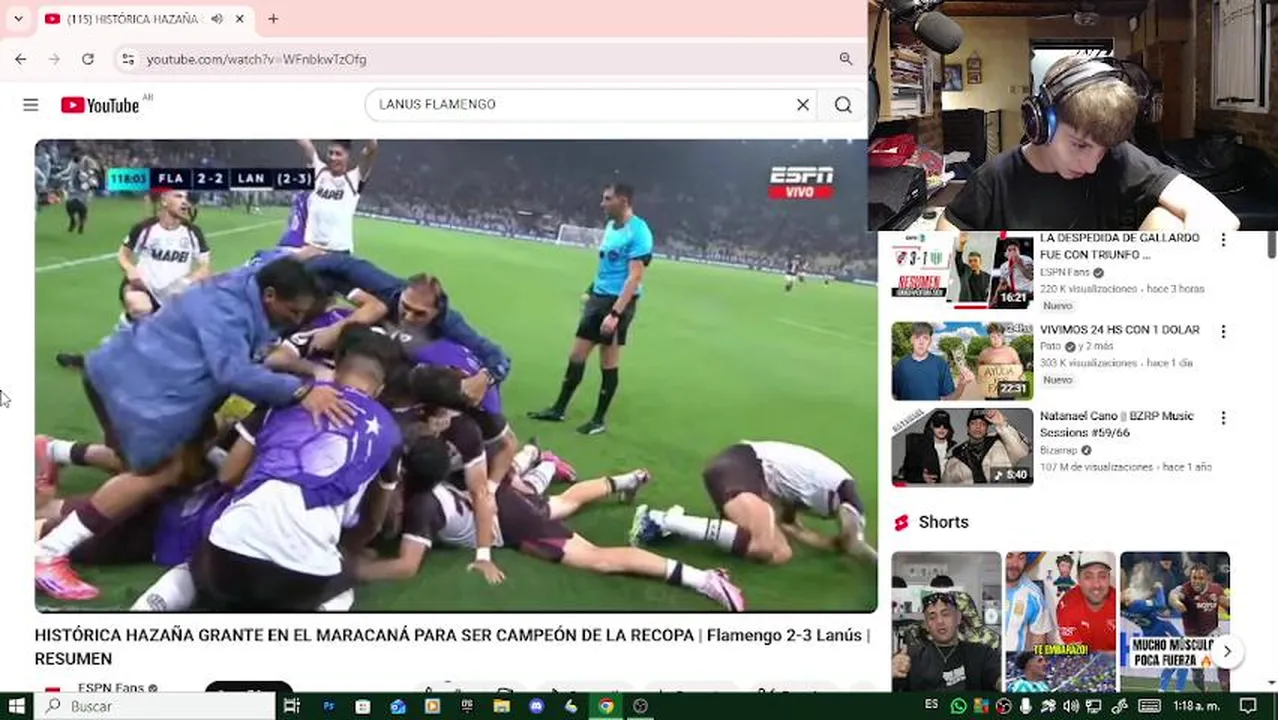Open a new browser tab
Viewport: 1278px width, 720px height.
pos(273,19)
